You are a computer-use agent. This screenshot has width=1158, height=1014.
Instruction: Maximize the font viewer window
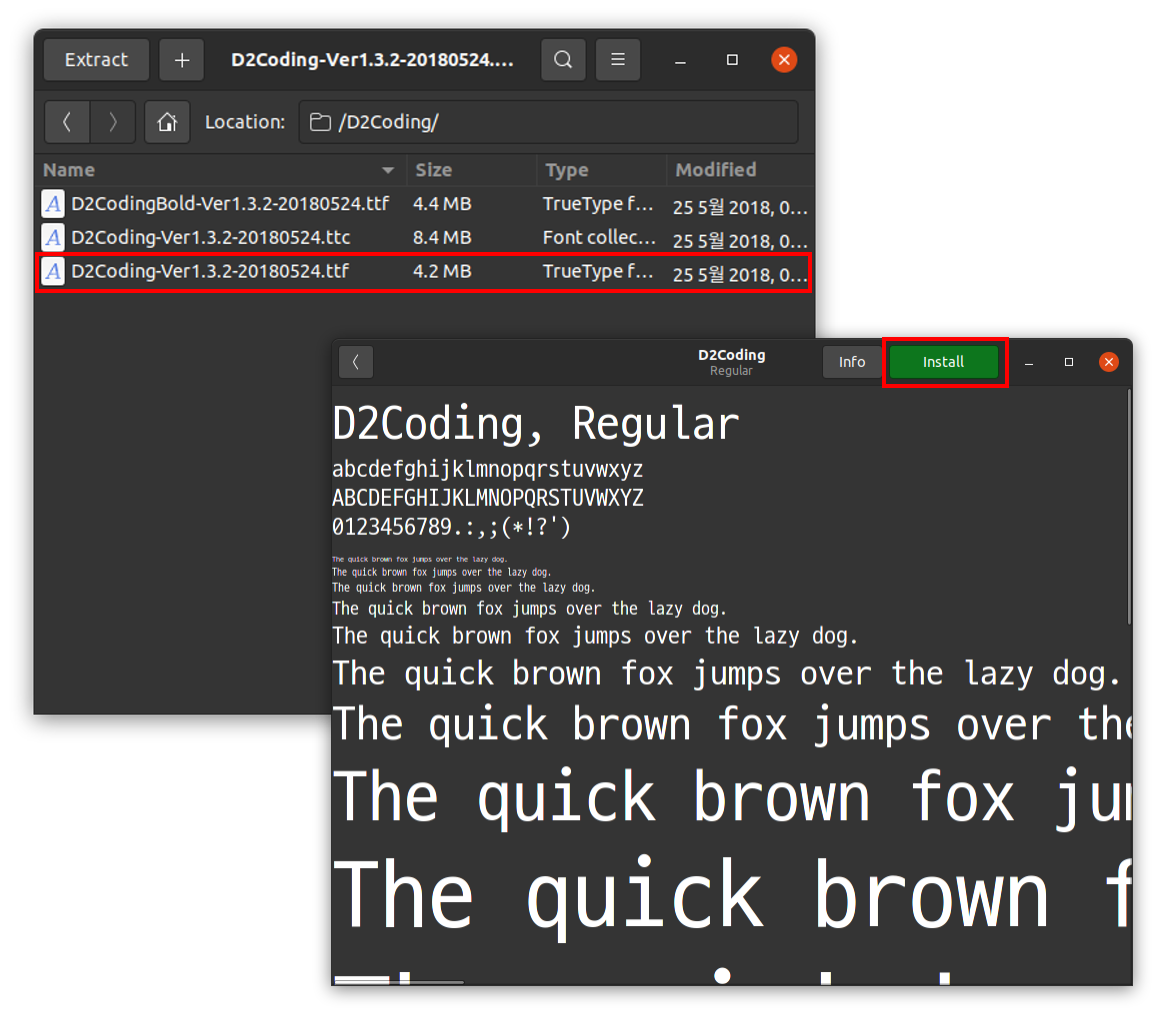pyautogui.click(x=1069, y=362)
